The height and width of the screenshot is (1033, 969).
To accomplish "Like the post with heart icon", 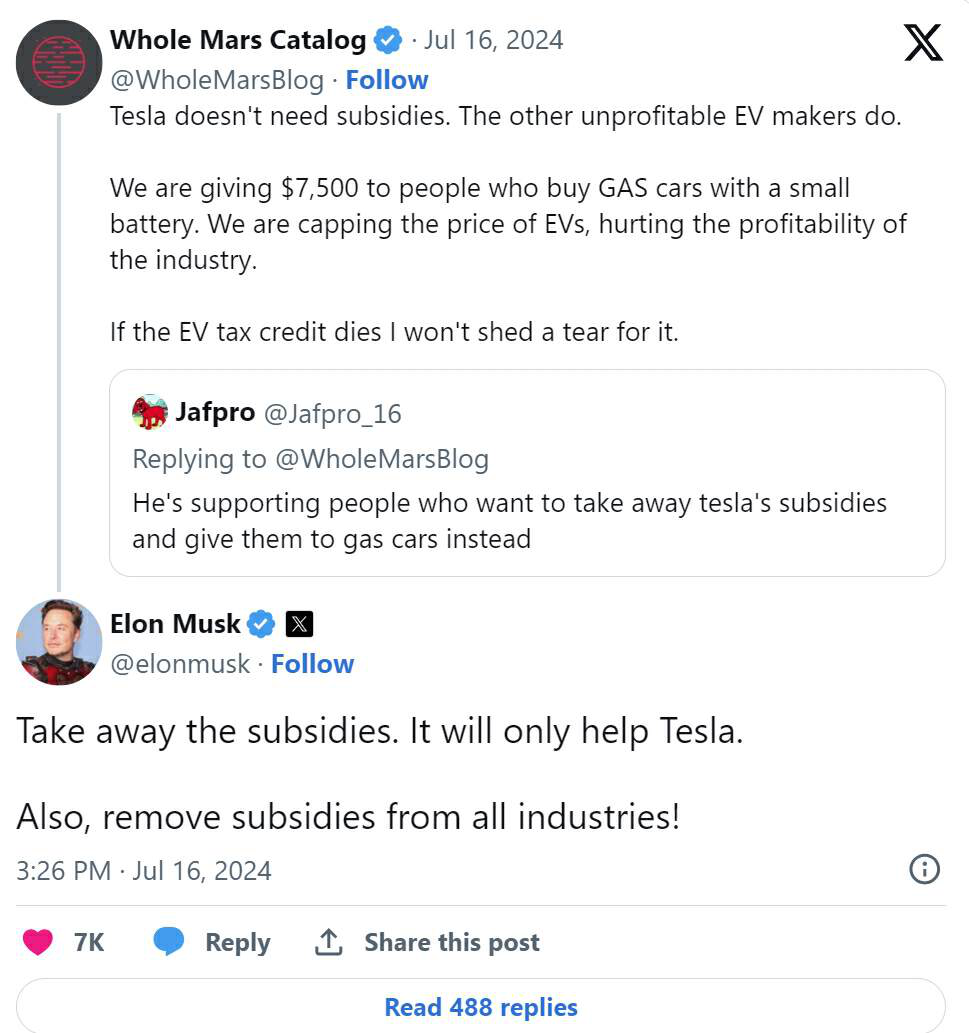I will click(x=38, y=942).
